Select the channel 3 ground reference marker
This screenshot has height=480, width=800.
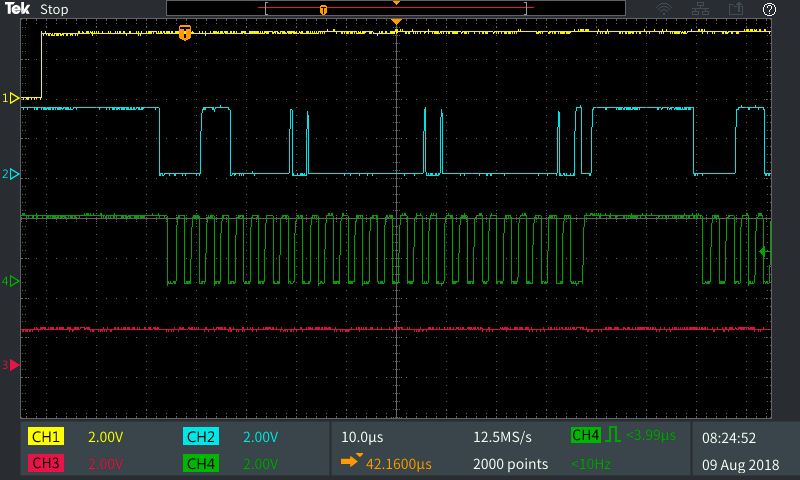tap(11, 365)
